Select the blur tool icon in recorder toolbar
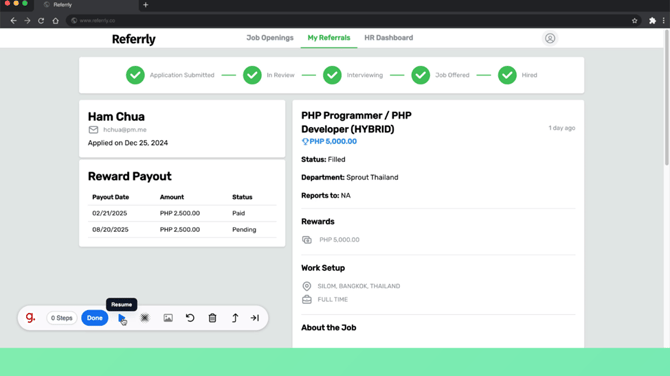Image resolution: width=670 pixels, height=376 pixels. click(145, 318)
